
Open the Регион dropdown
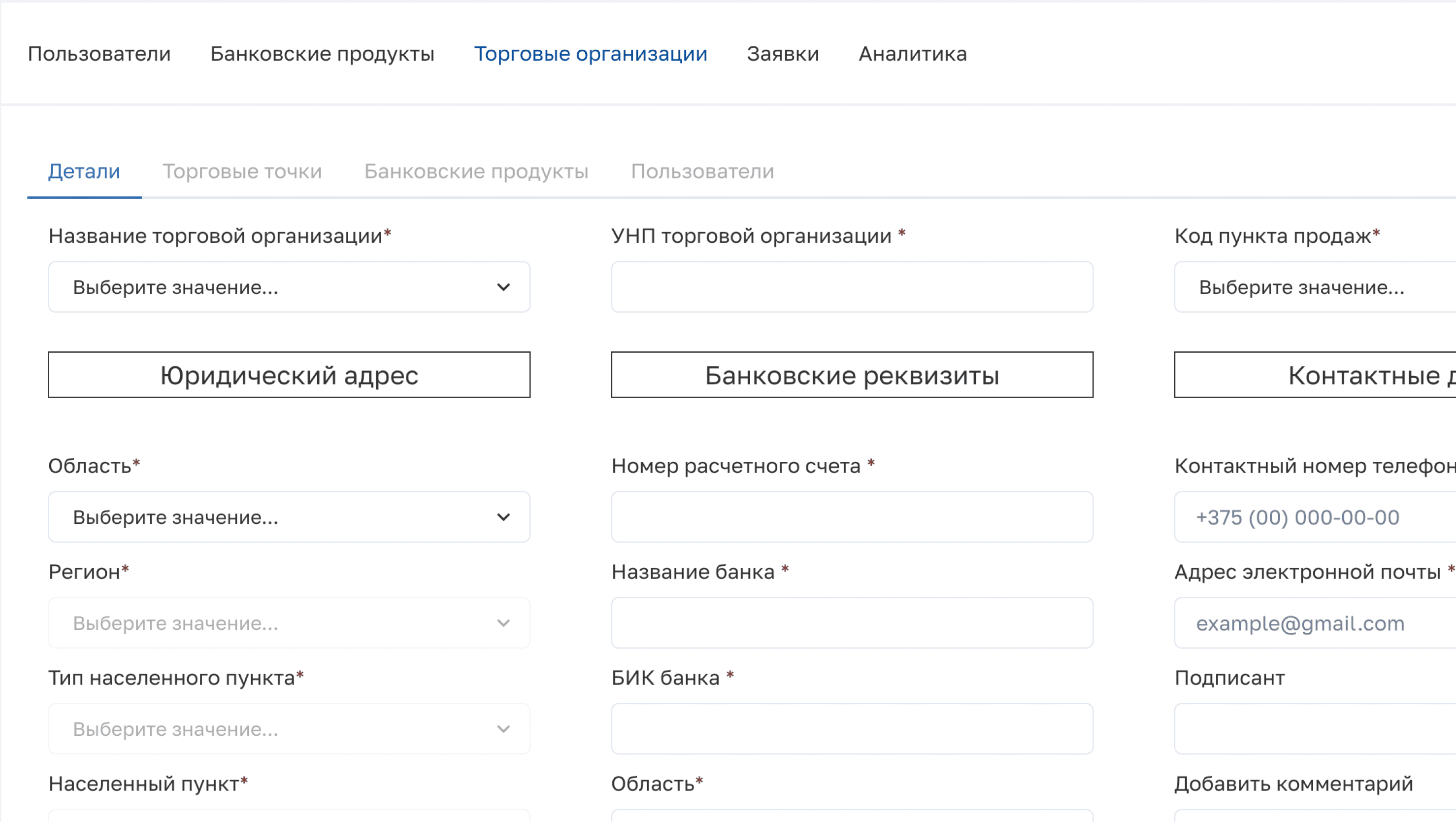[289, 623]
